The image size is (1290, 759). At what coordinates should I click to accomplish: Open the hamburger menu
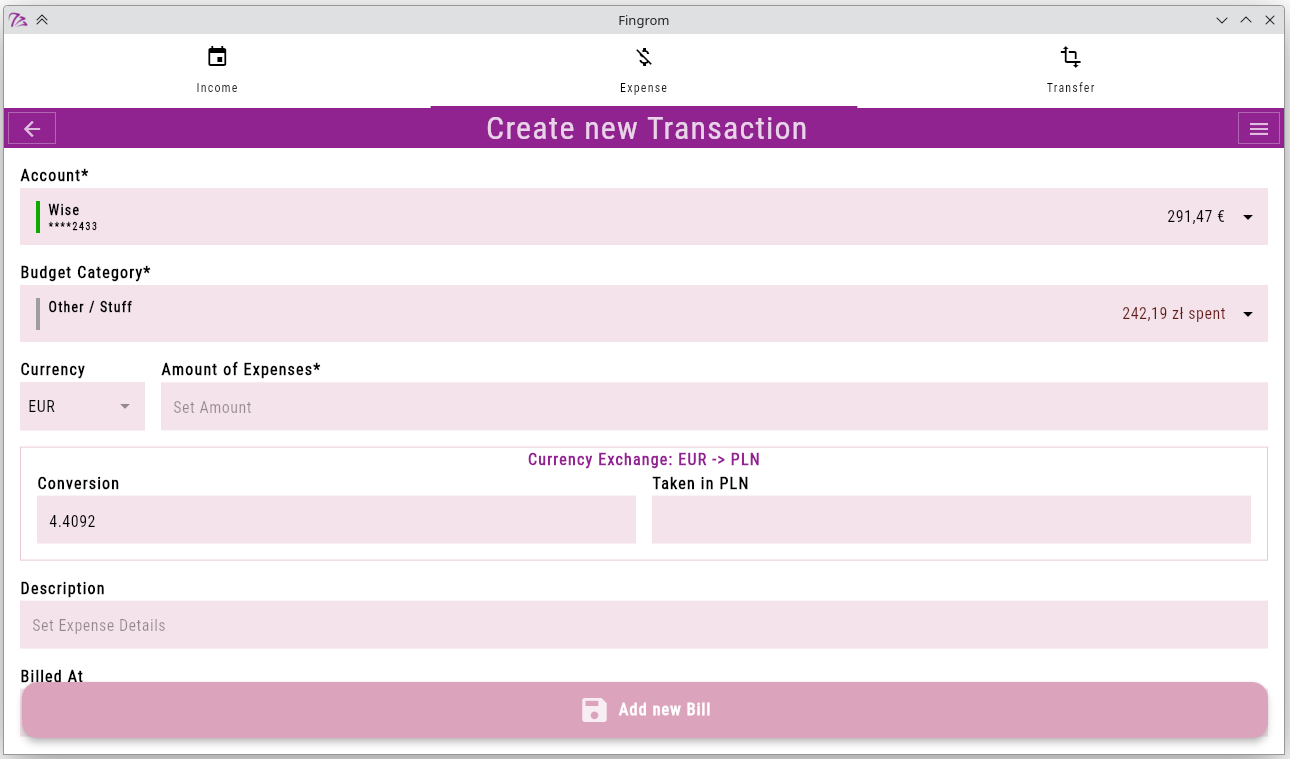(1258, 128)
